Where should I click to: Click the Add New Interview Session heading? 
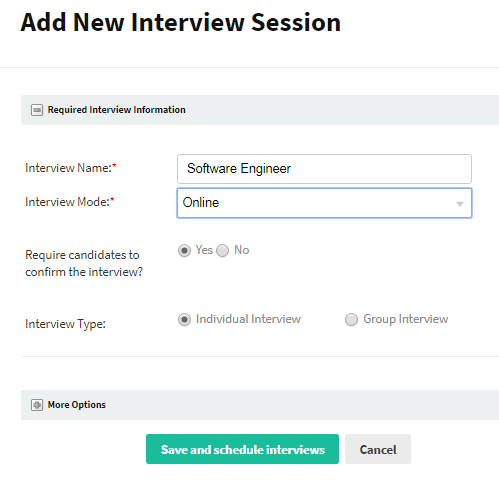point(181,23)
